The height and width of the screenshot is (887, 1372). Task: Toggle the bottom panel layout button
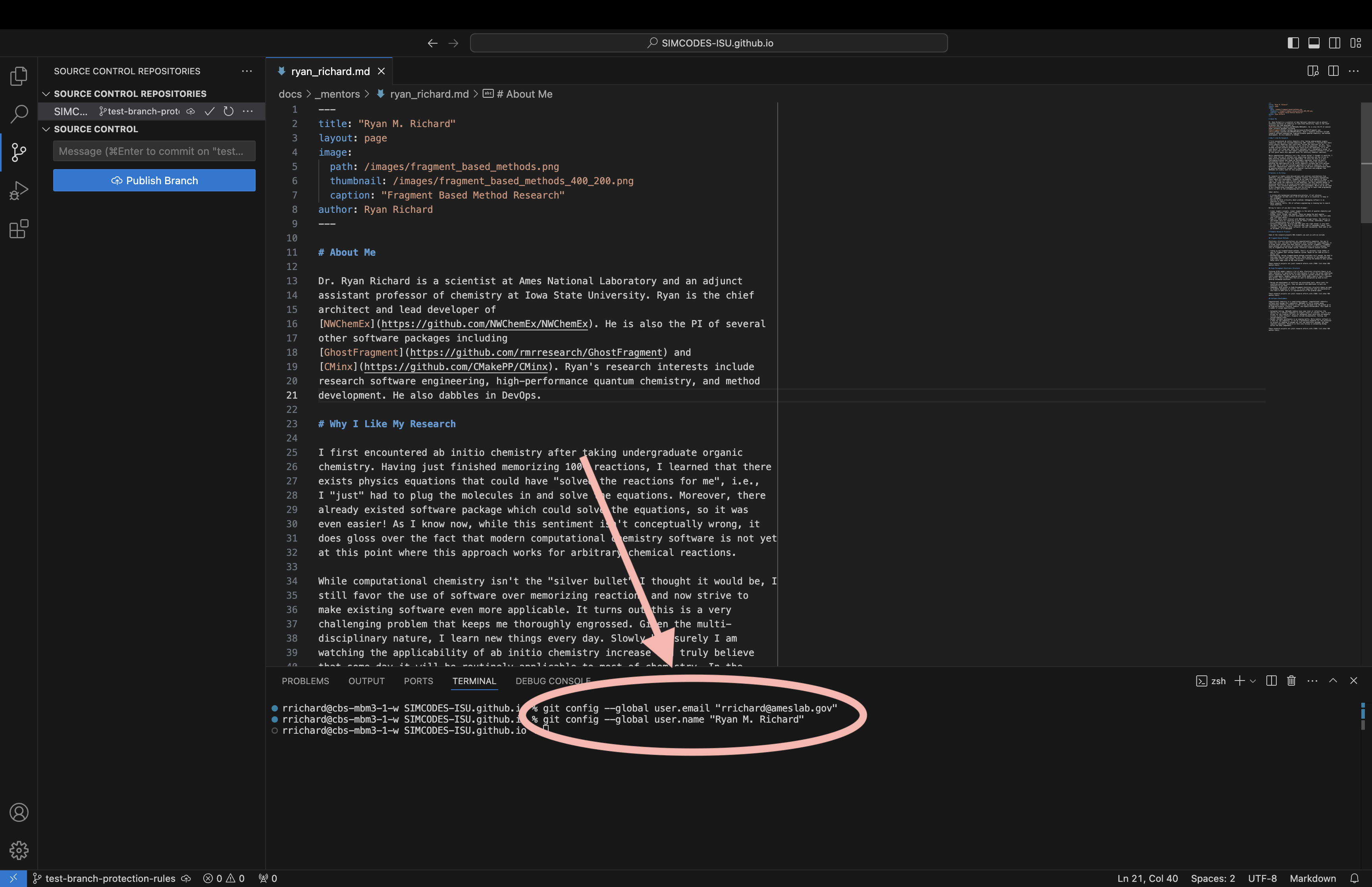tap(1314, 43)
